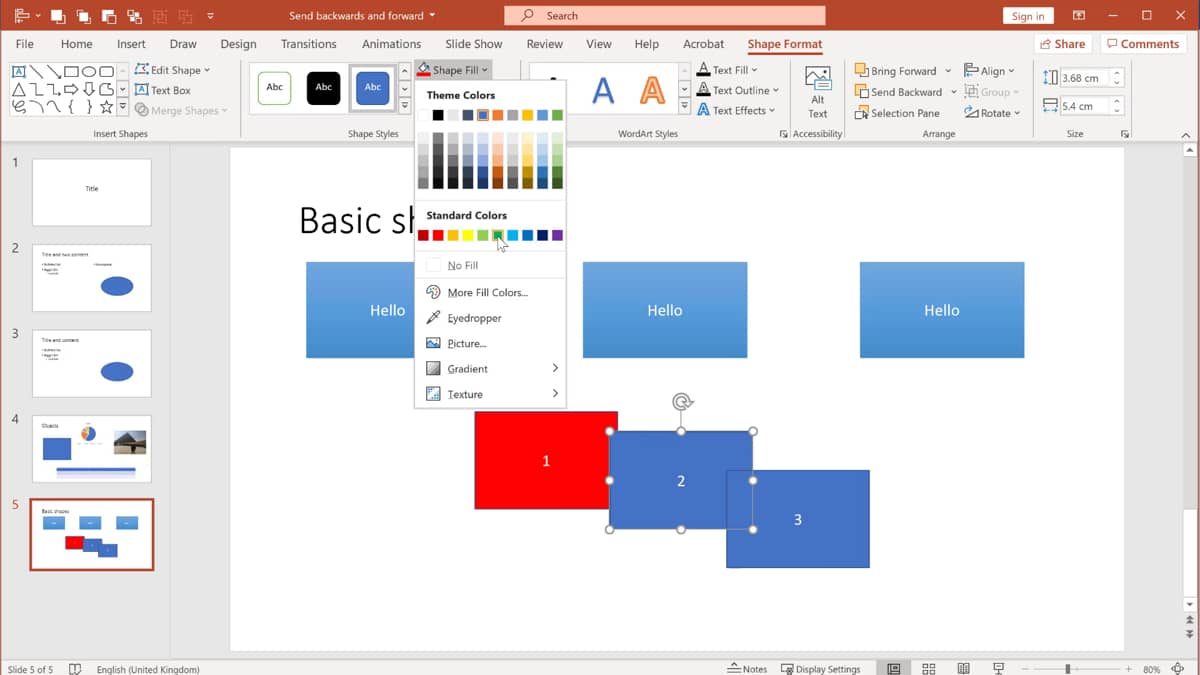
Task: Open the Shape Fill dropdown arrow
Action: pos(486,70)
